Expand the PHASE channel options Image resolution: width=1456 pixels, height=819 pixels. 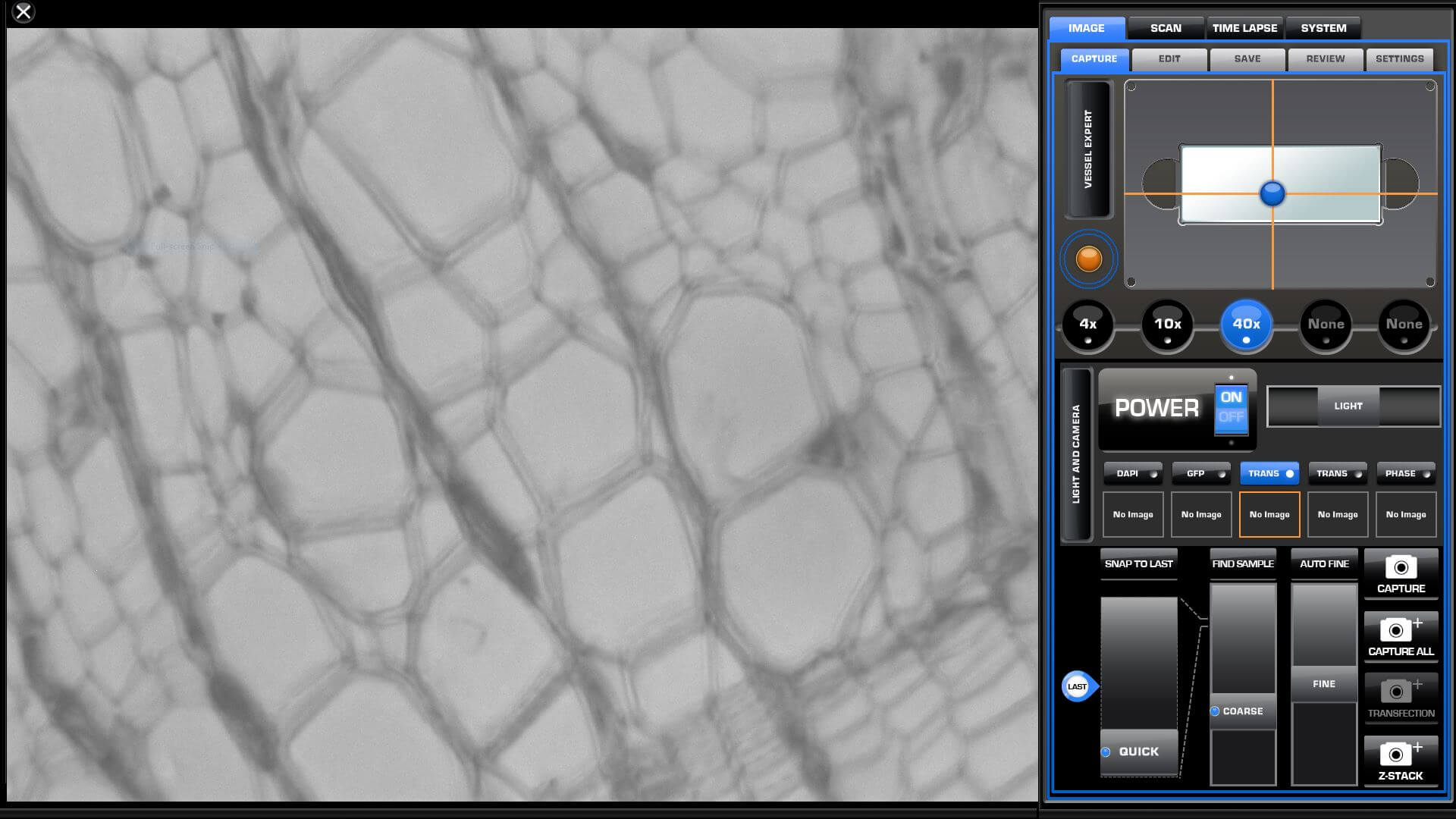pos(1404,472)
